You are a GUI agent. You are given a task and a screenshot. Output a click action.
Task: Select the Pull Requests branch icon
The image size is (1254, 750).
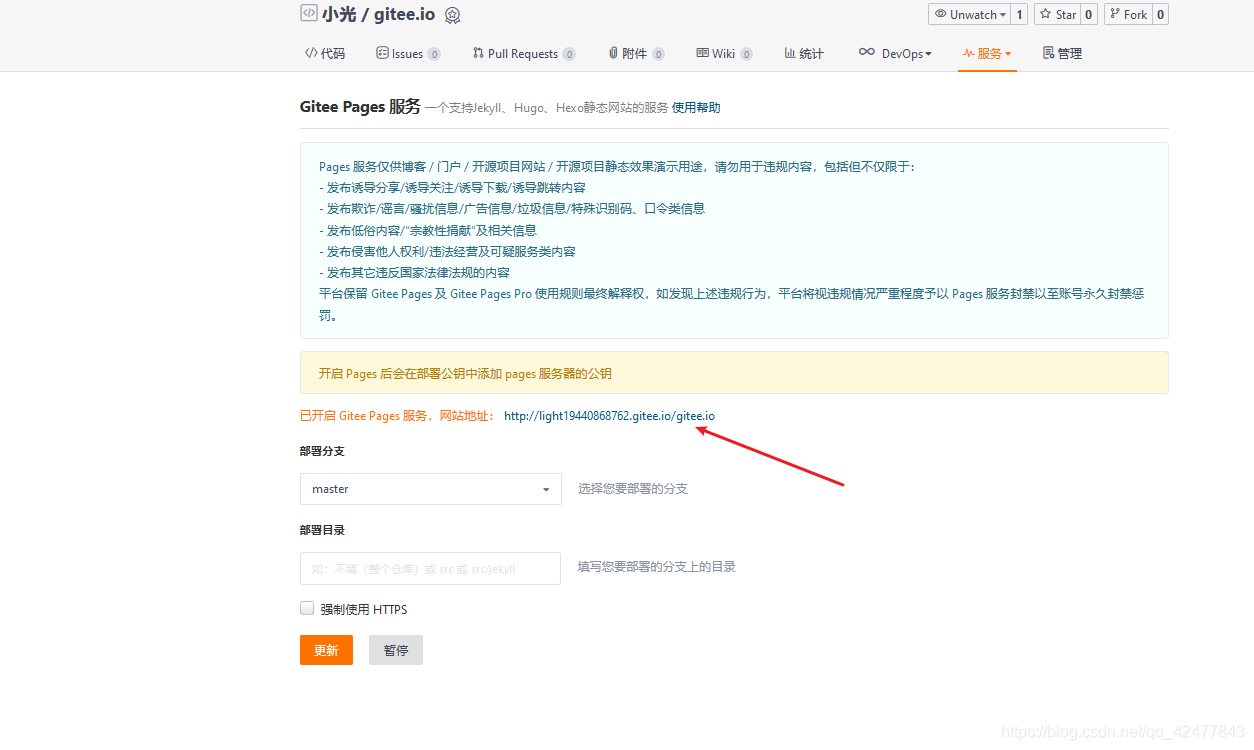pos(479,53)
